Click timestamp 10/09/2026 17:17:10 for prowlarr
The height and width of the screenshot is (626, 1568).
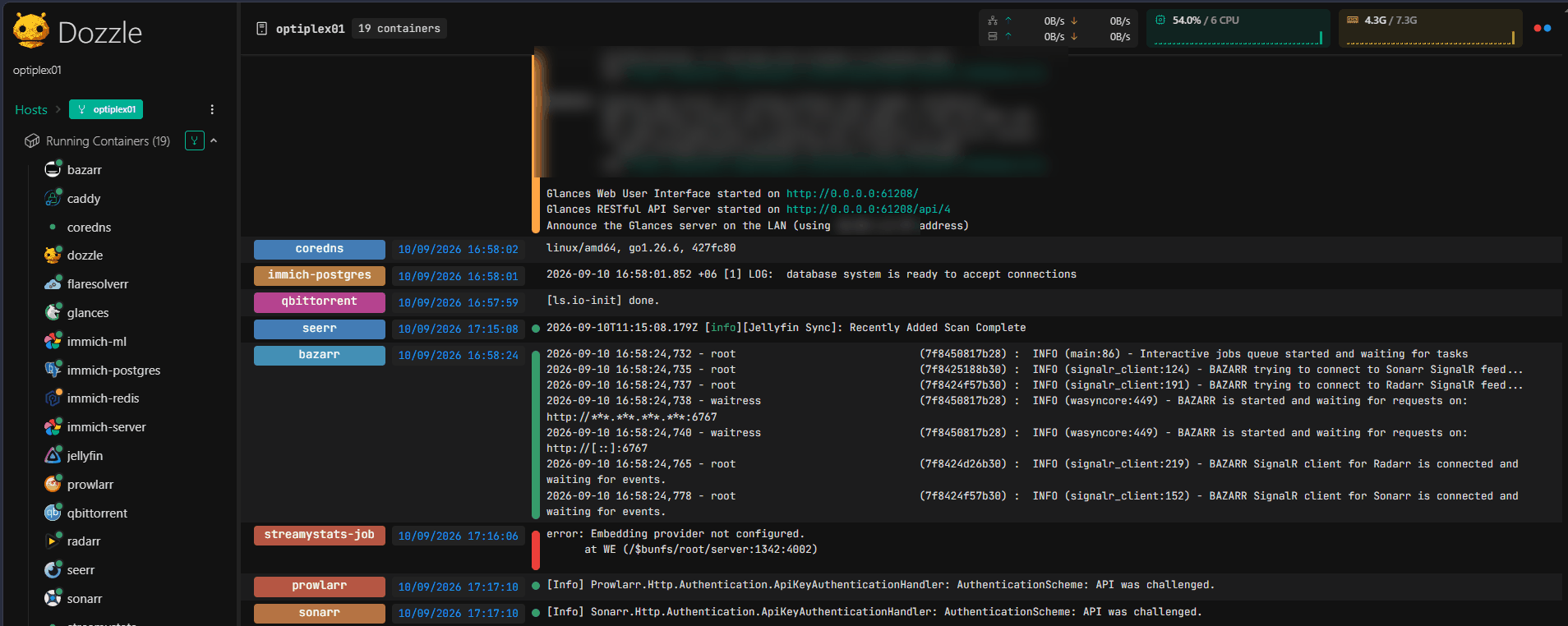(459, 587)
